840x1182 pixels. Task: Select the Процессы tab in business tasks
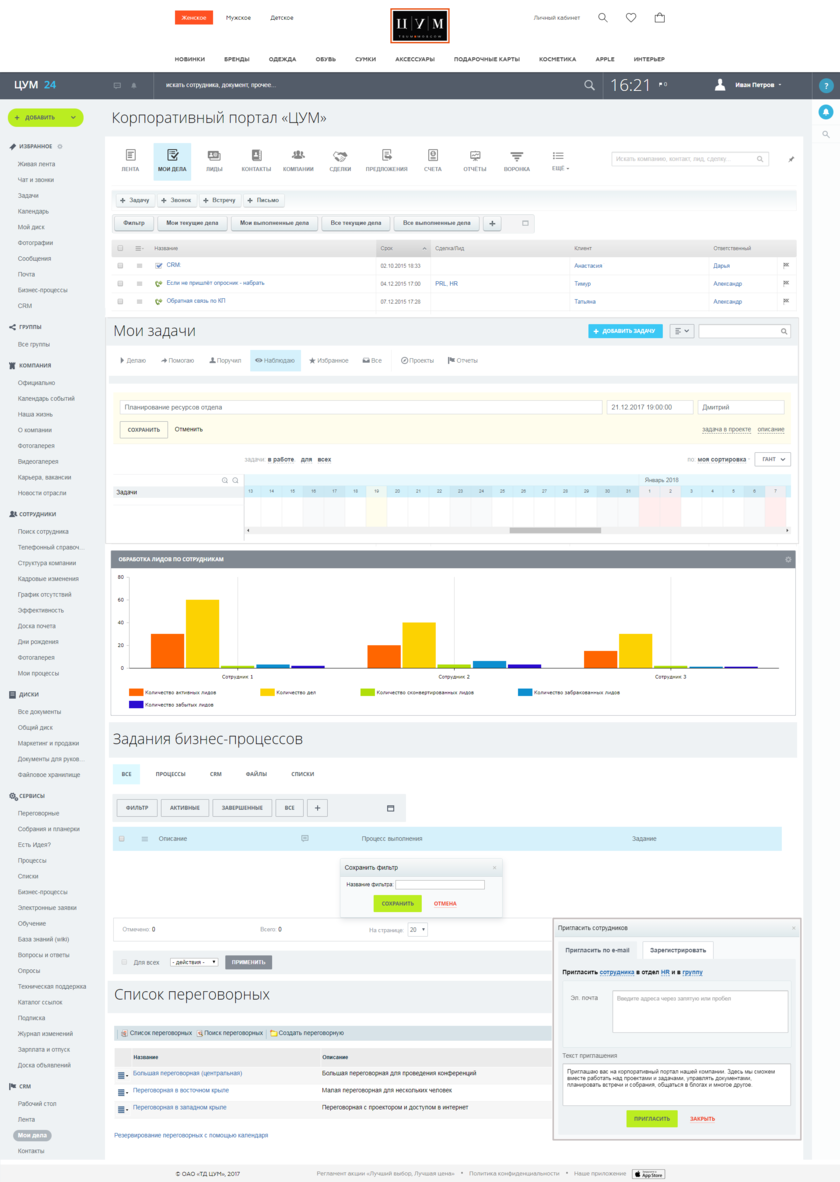point(170,774)
